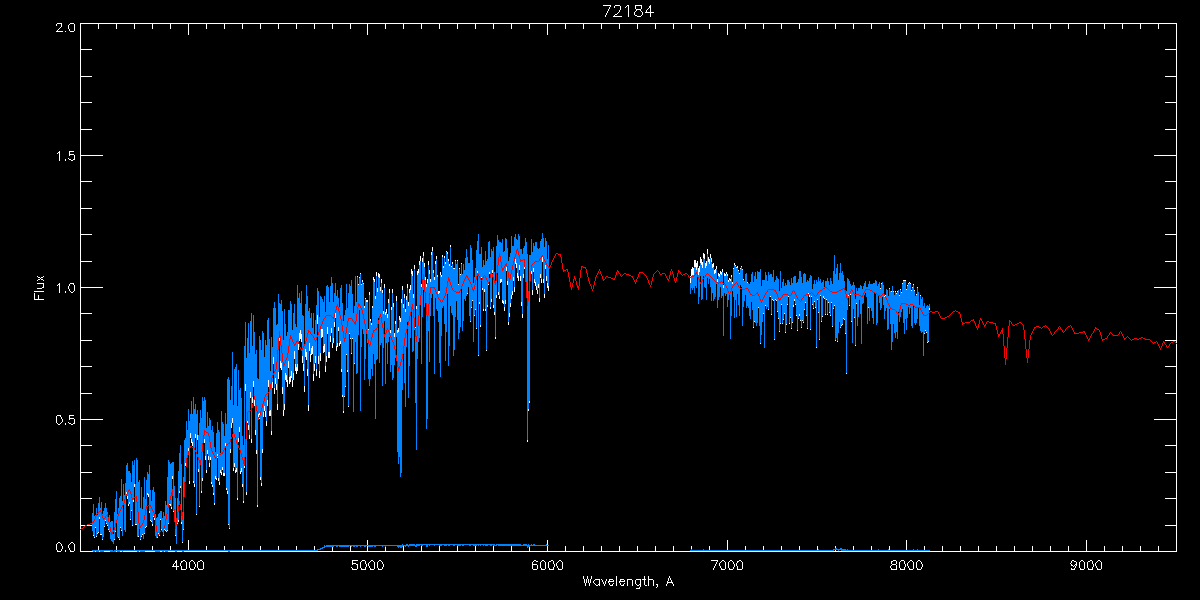Click the 0.0 y-axis tick label
The height and width of the screenshot is (600, 1200).
tap(66, 548)
